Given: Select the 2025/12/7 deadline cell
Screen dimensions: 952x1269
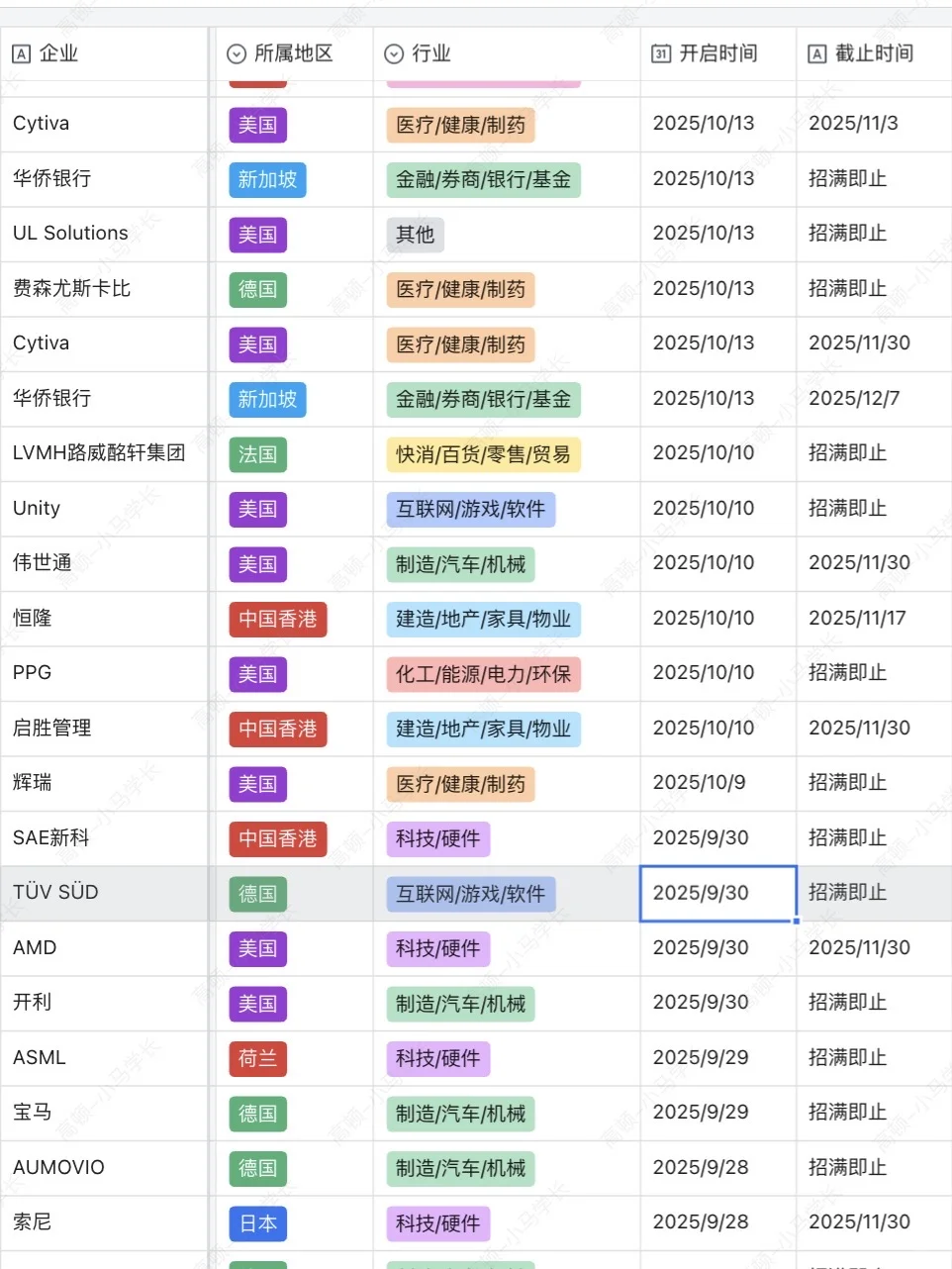Looking at the screenshot, I should [x=874, y=399].
